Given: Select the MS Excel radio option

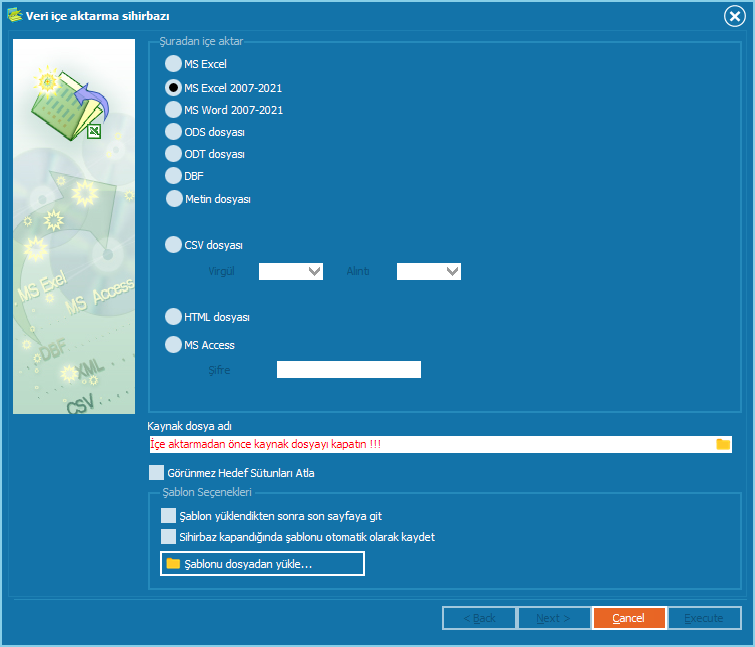Looking at the screenshot, I should pos(173,64).
